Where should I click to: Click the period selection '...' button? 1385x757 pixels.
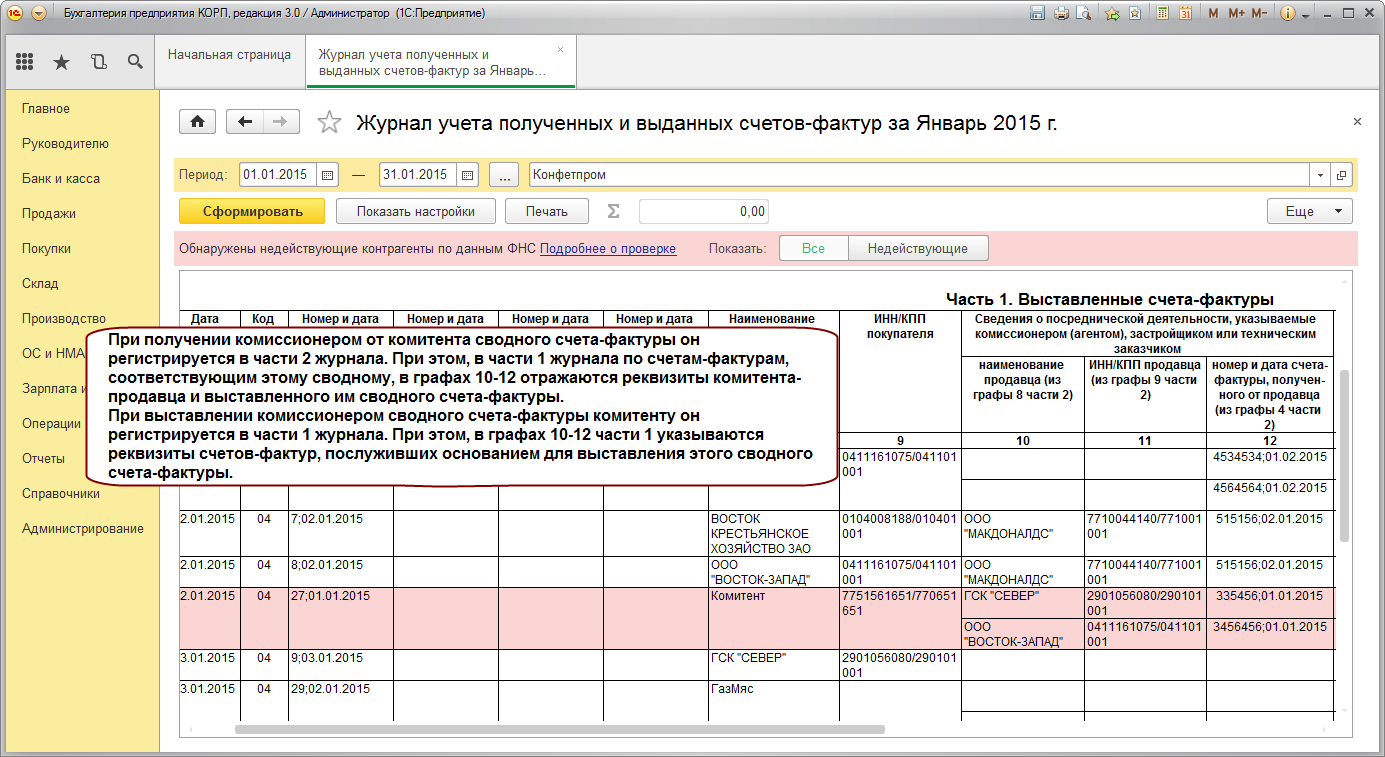504,174
